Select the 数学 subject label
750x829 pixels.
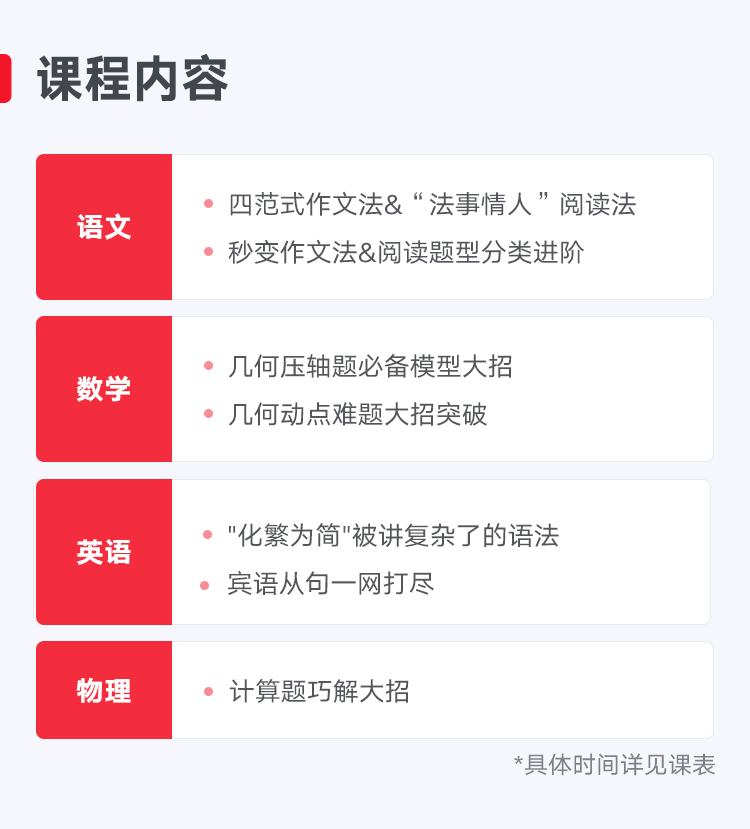point(104,389)
